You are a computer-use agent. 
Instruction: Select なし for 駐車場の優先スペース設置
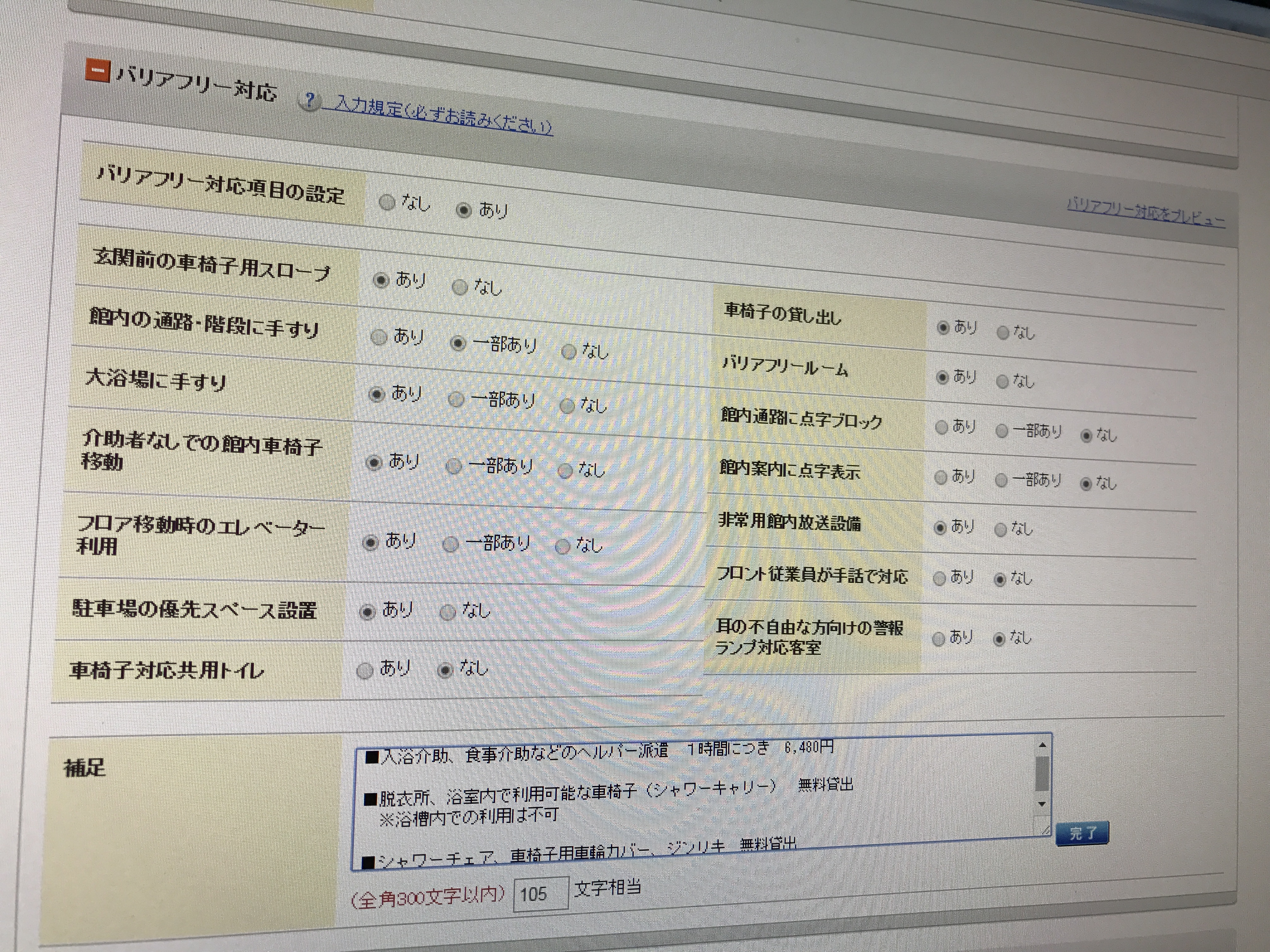(x=448, y=612)
